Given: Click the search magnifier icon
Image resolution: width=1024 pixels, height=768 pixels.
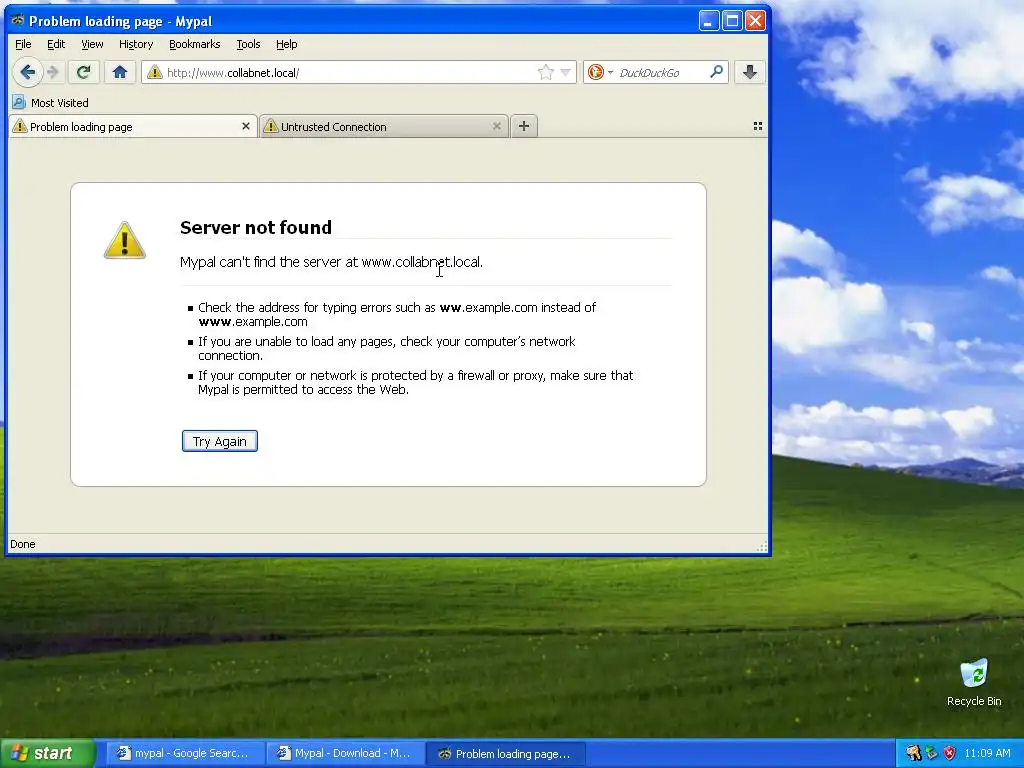Looking at the screenshot, I should (716, 72).
